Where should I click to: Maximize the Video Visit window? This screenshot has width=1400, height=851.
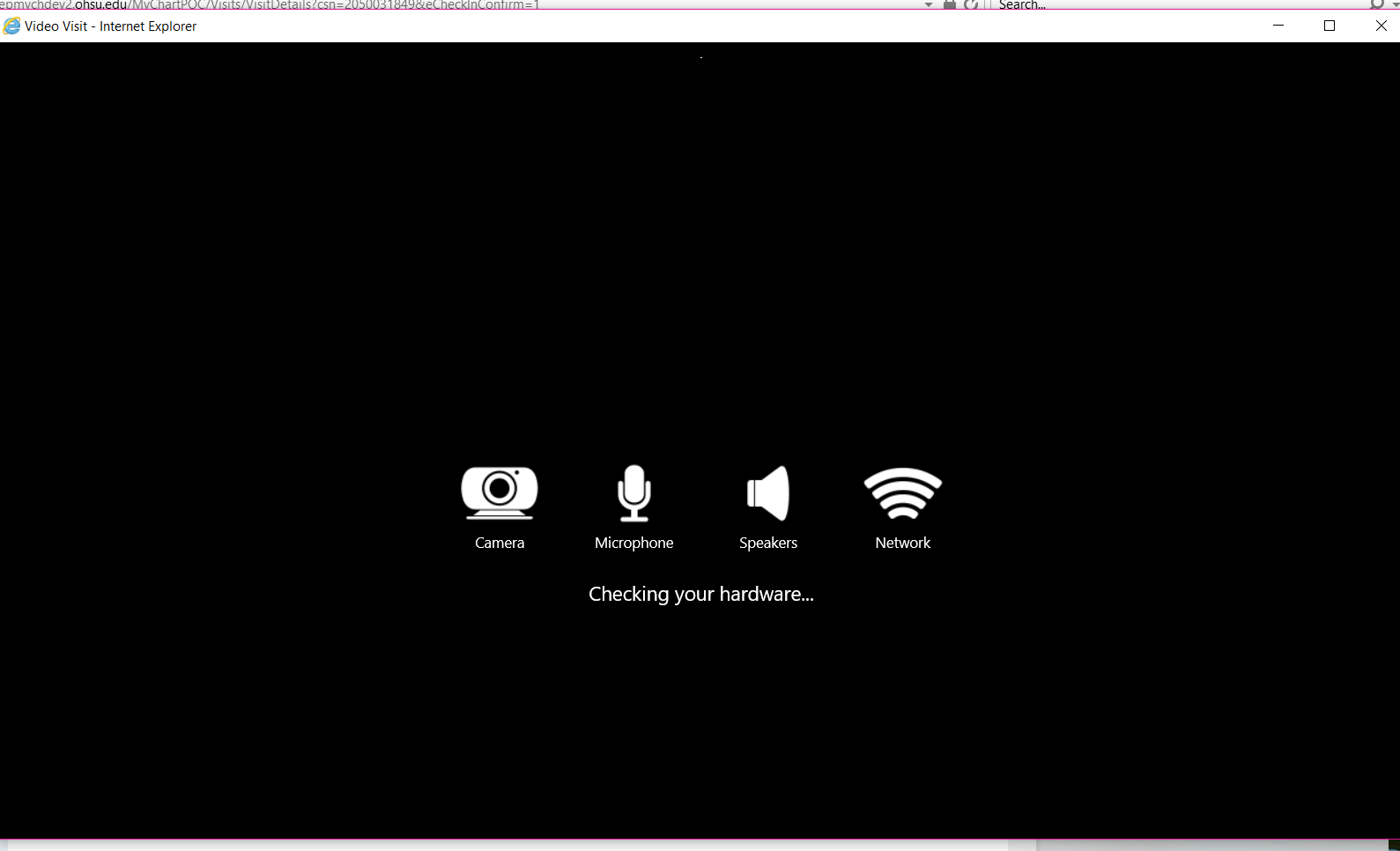pos(1330,26)
